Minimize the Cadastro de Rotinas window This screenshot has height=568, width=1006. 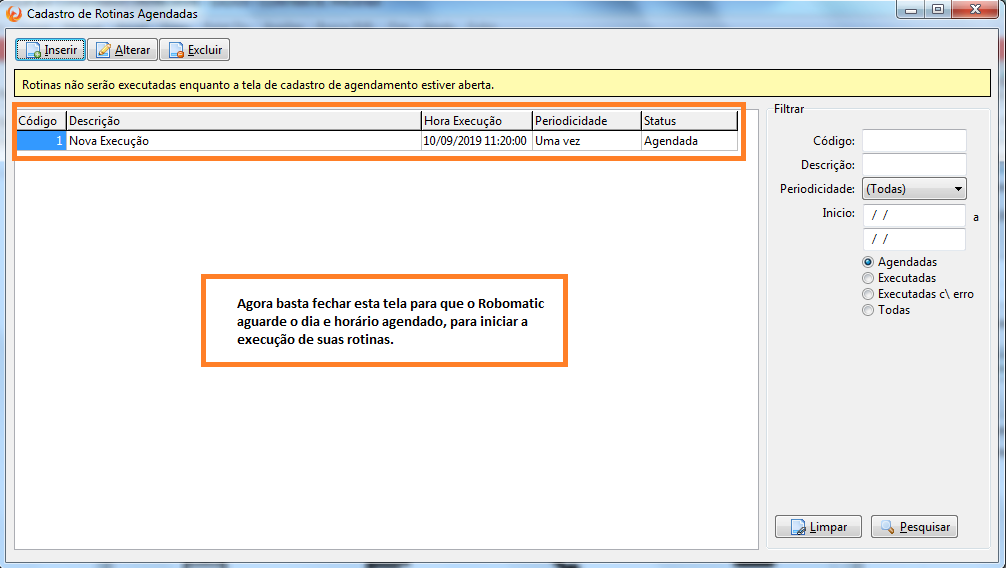910,10
